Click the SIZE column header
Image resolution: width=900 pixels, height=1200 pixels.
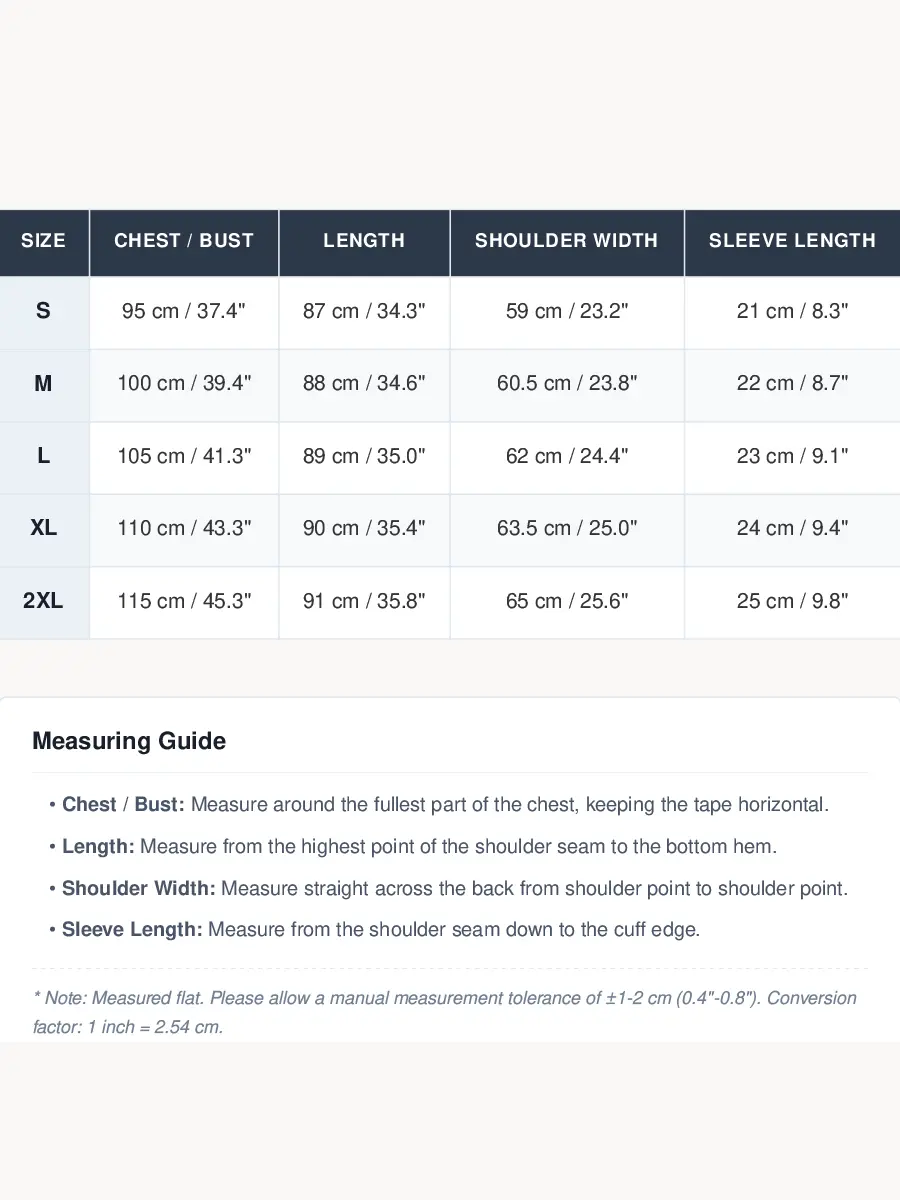click(44, 242)
